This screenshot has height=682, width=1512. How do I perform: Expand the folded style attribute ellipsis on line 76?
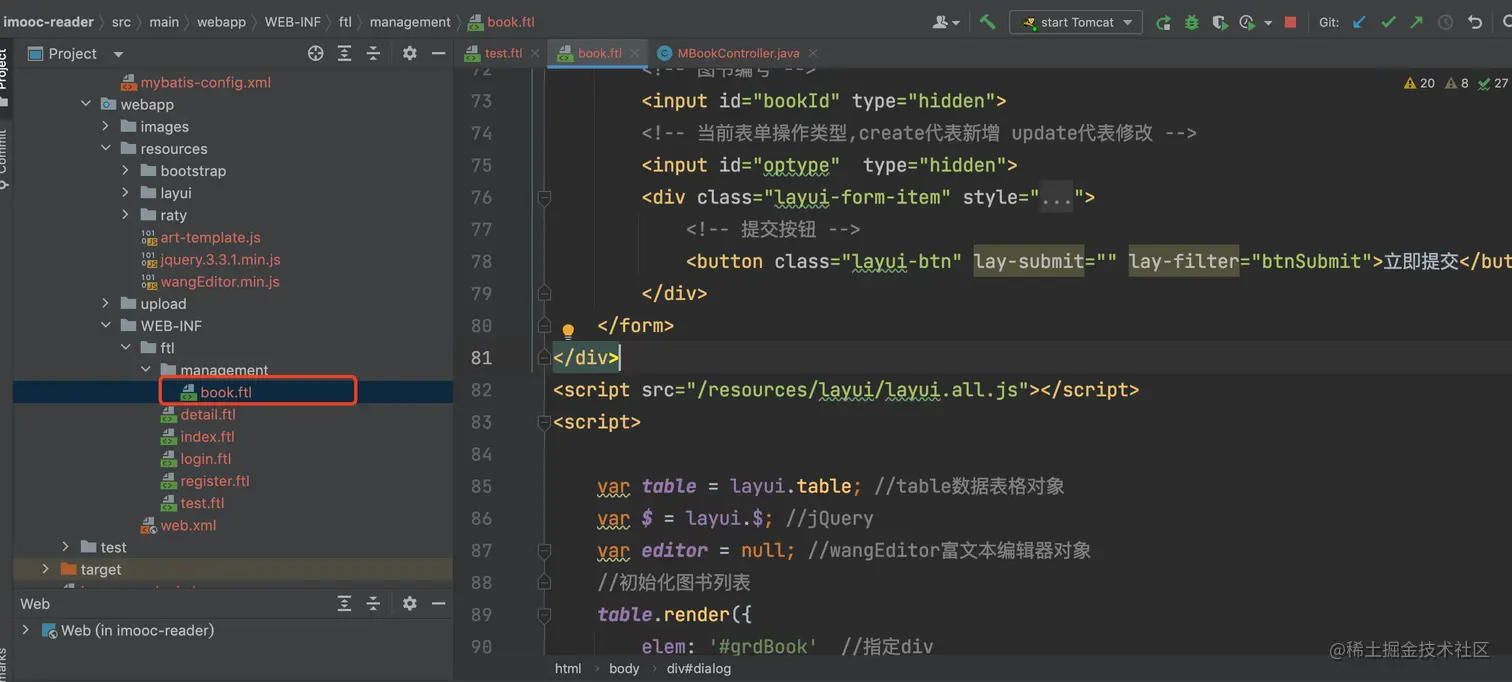point(1056,198)
